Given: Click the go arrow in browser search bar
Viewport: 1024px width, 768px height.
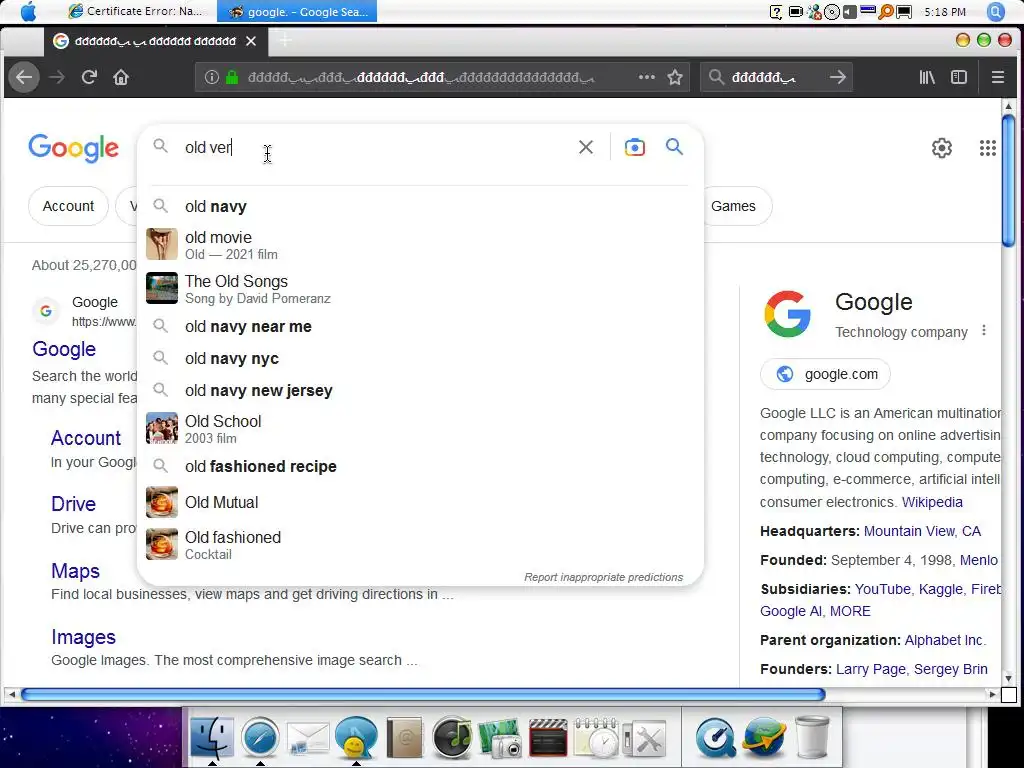Looking at the screenshot, I should (x=837, y=78).
